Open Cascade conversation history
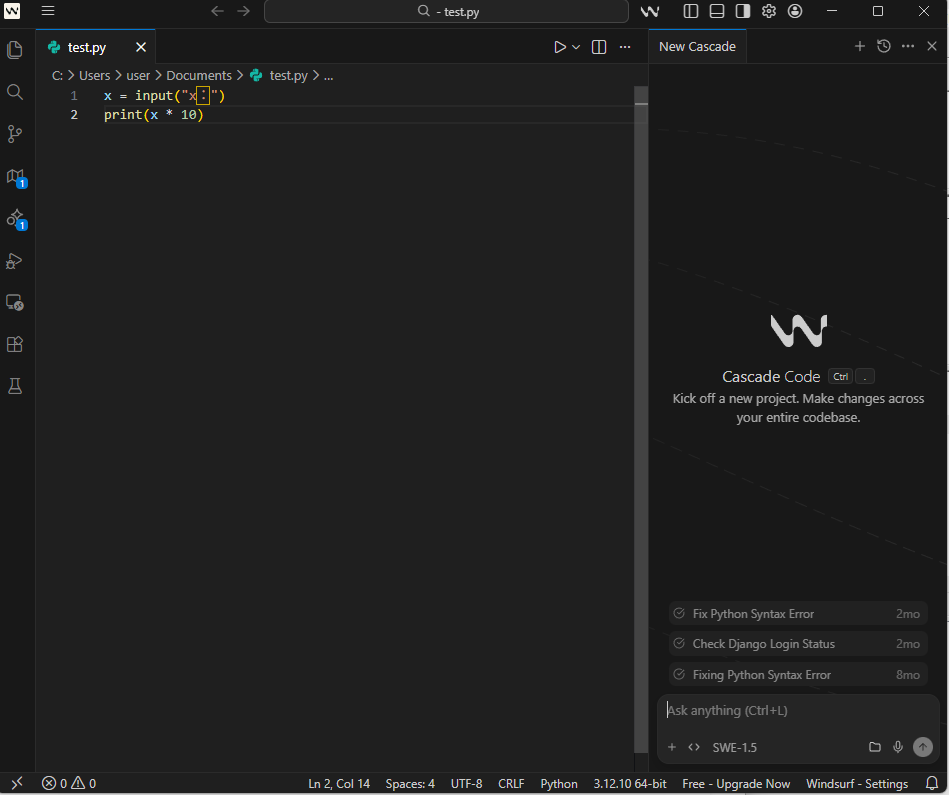Image resolution: width=949 pixels, height=795 pixels. [x=884, y=46]
